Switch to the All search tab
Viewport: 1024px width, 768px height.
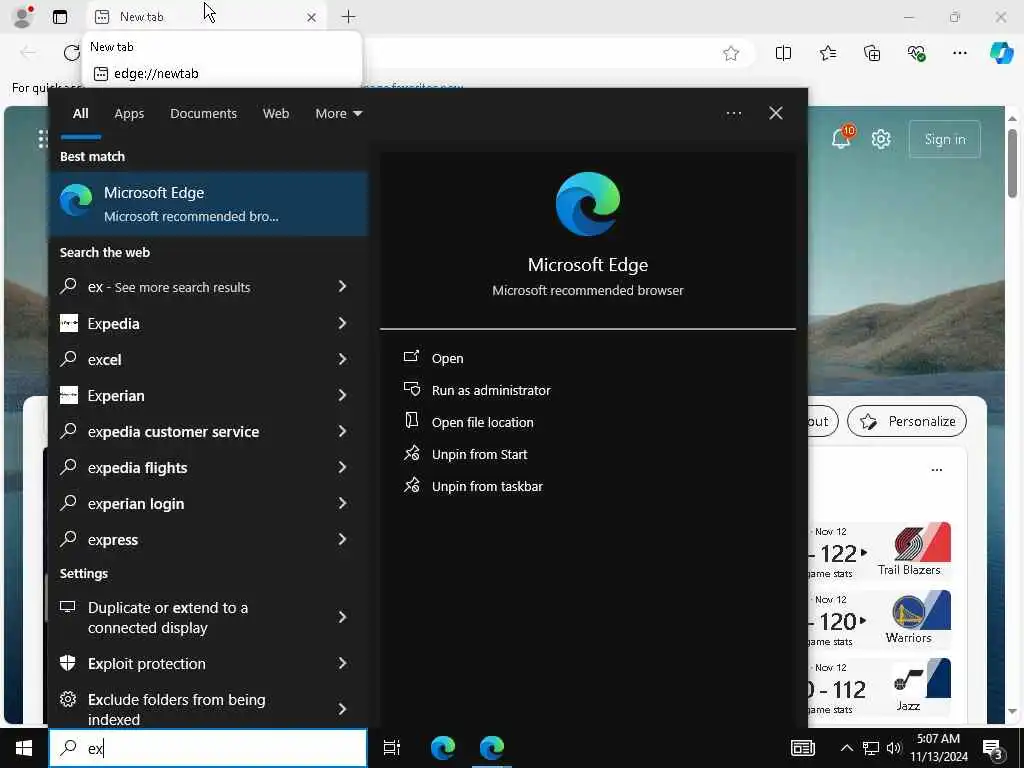[80, 114]
